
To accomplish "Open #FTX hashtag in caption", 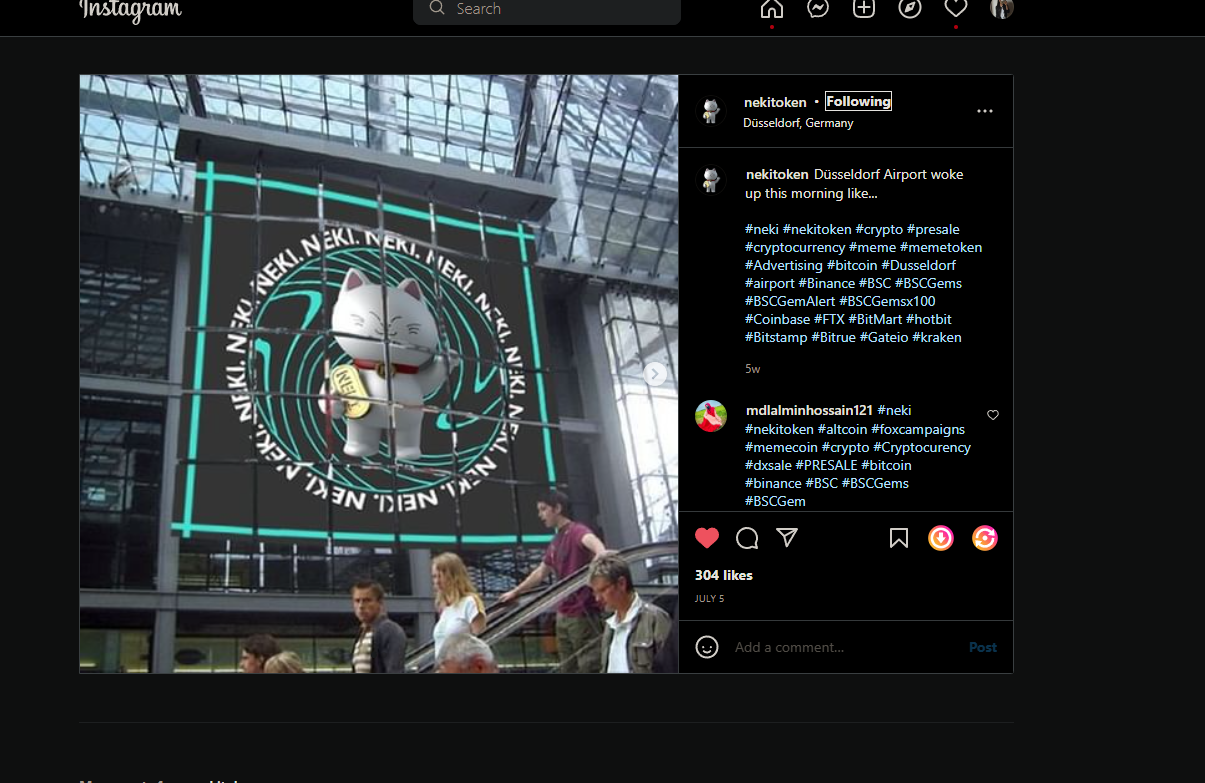I will tap(829, 319).
